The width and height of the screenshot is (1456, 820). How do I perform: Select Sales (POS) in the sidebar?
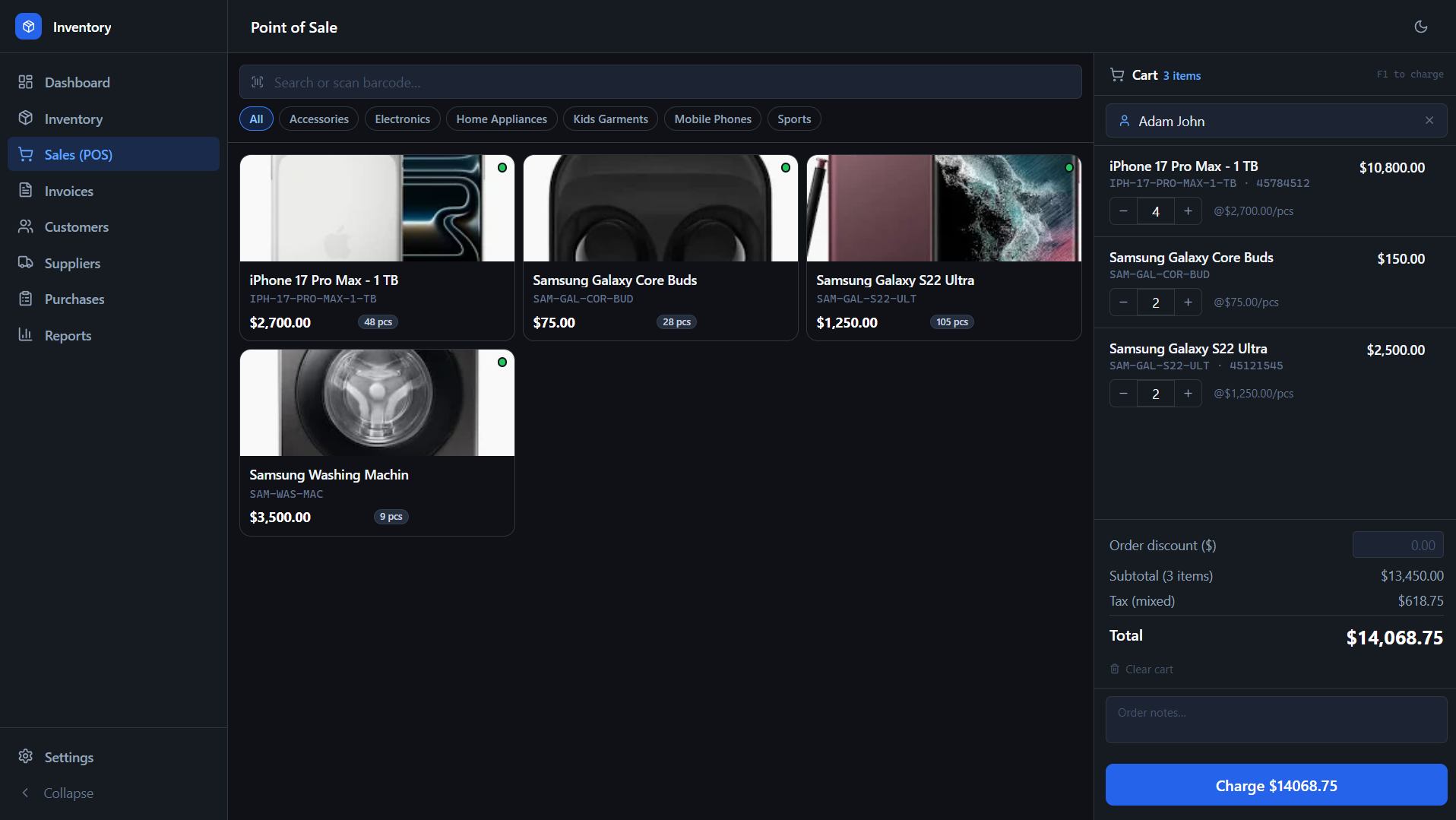point(113,154)
